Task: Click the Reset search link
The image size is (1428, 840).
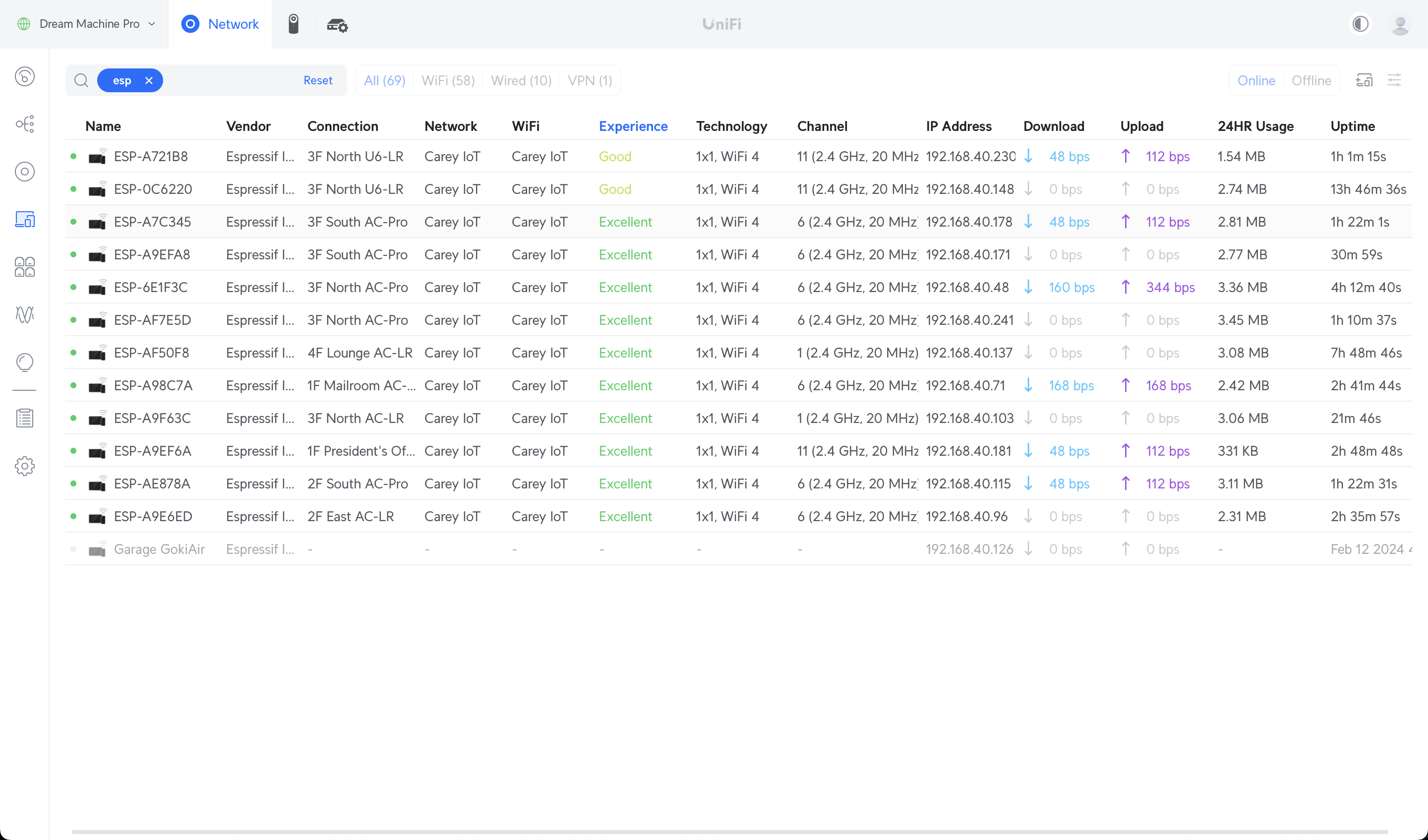Action: point(317,80)
